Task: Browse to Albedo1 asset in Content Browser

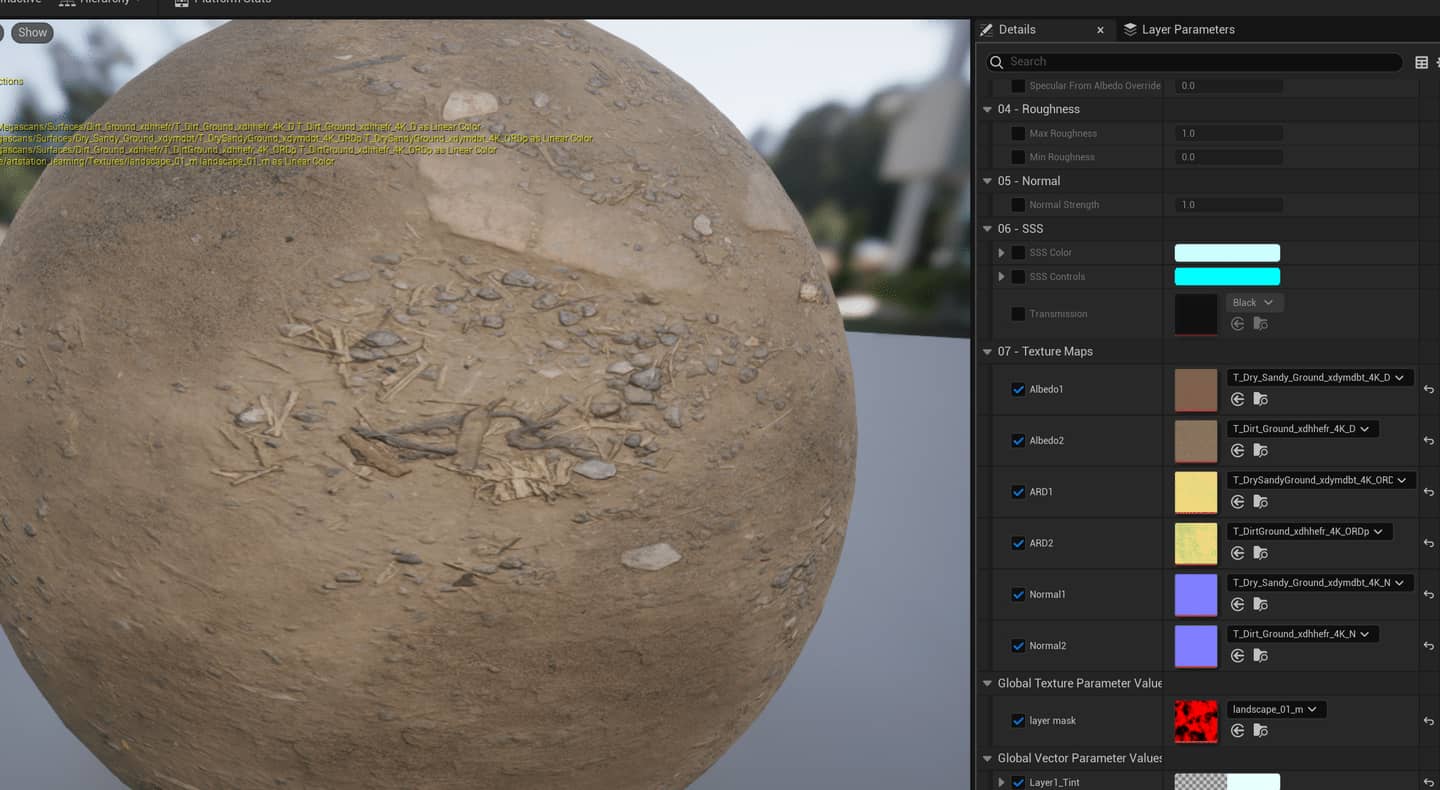Action: (x=1260, y=399)
